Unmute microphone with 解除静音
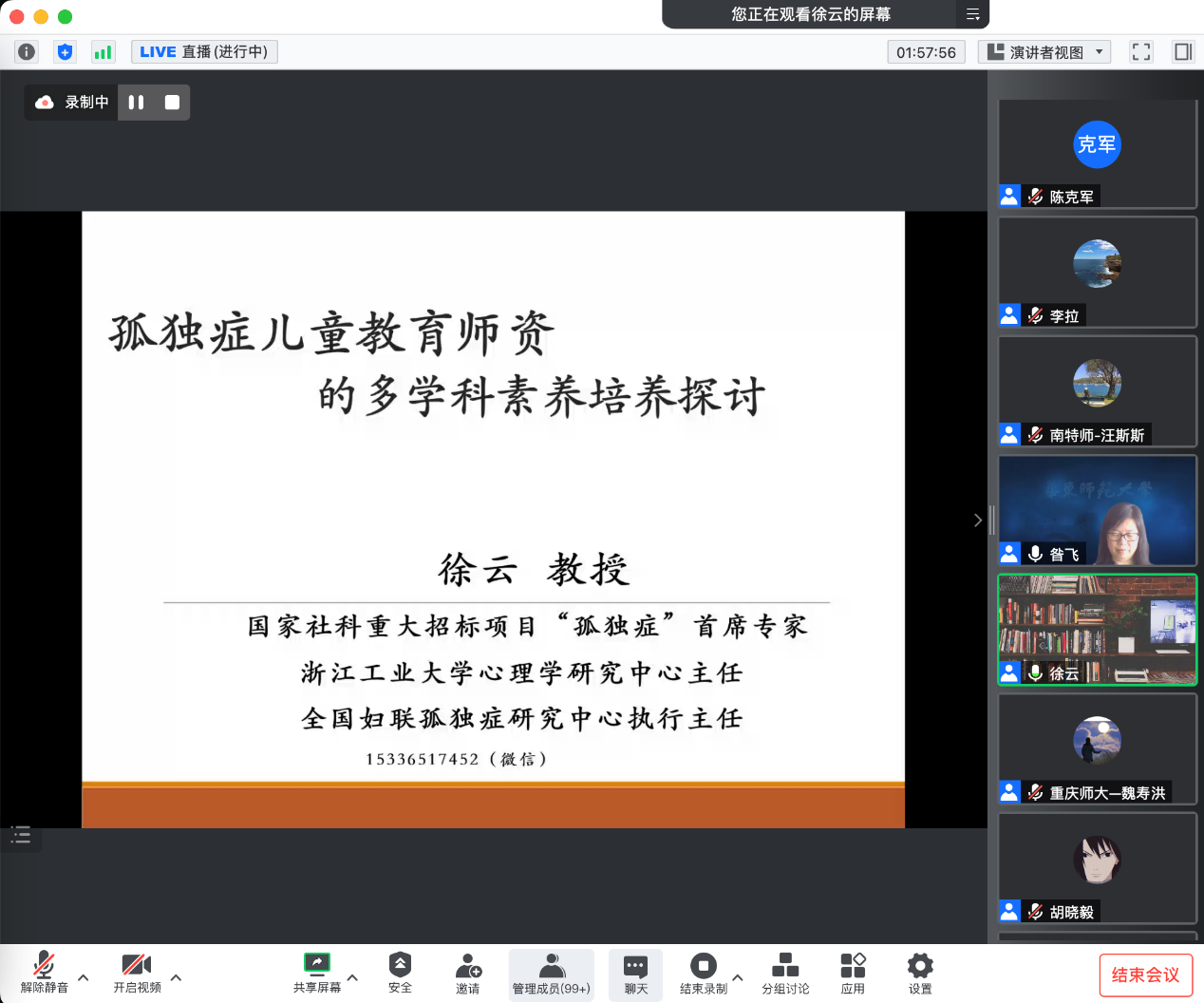Image resolution: width=1204 pixels, height=1003 pixels. tap(44, 974)
